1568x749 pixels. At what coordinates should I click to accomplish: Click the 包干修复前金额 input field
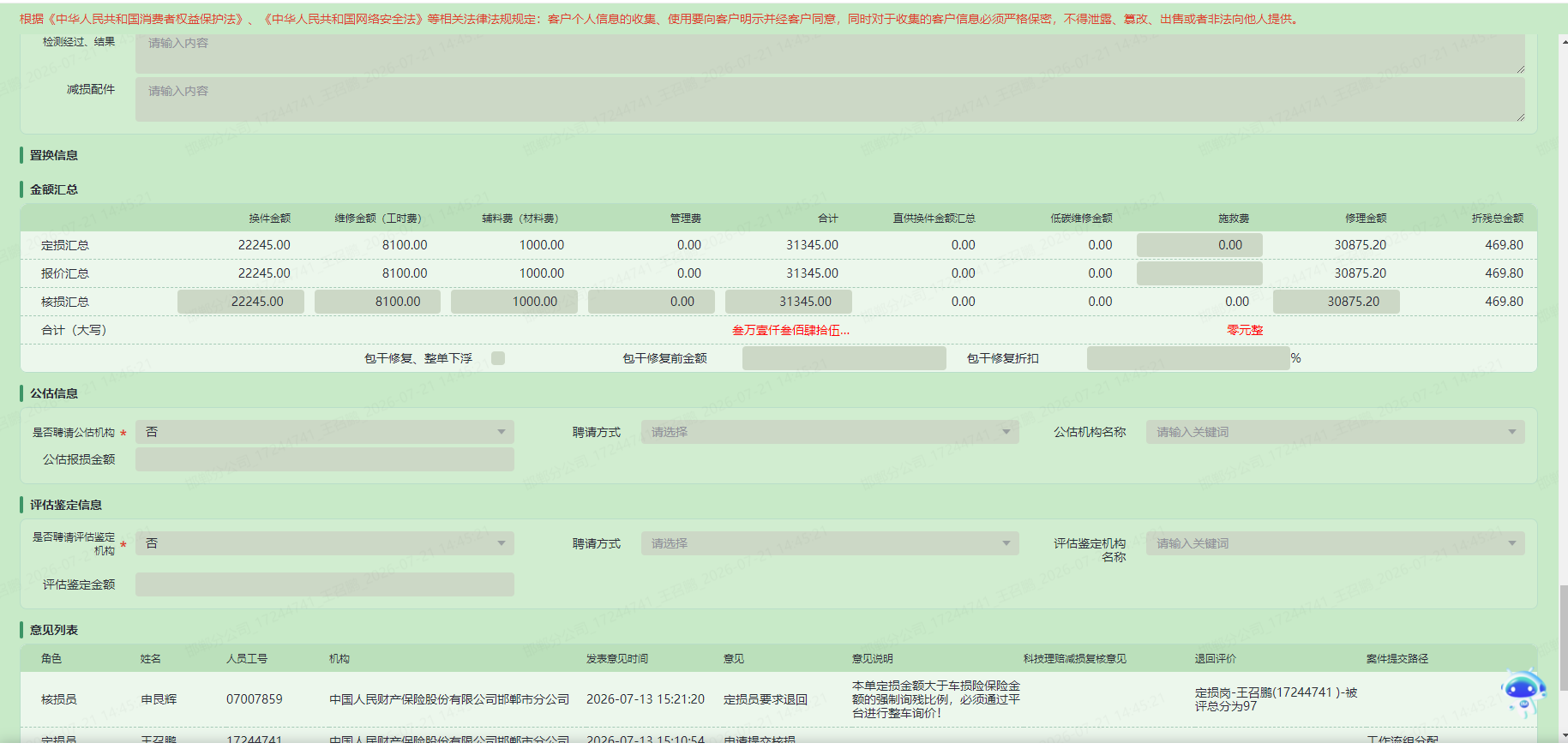click(x=844, y=358)
